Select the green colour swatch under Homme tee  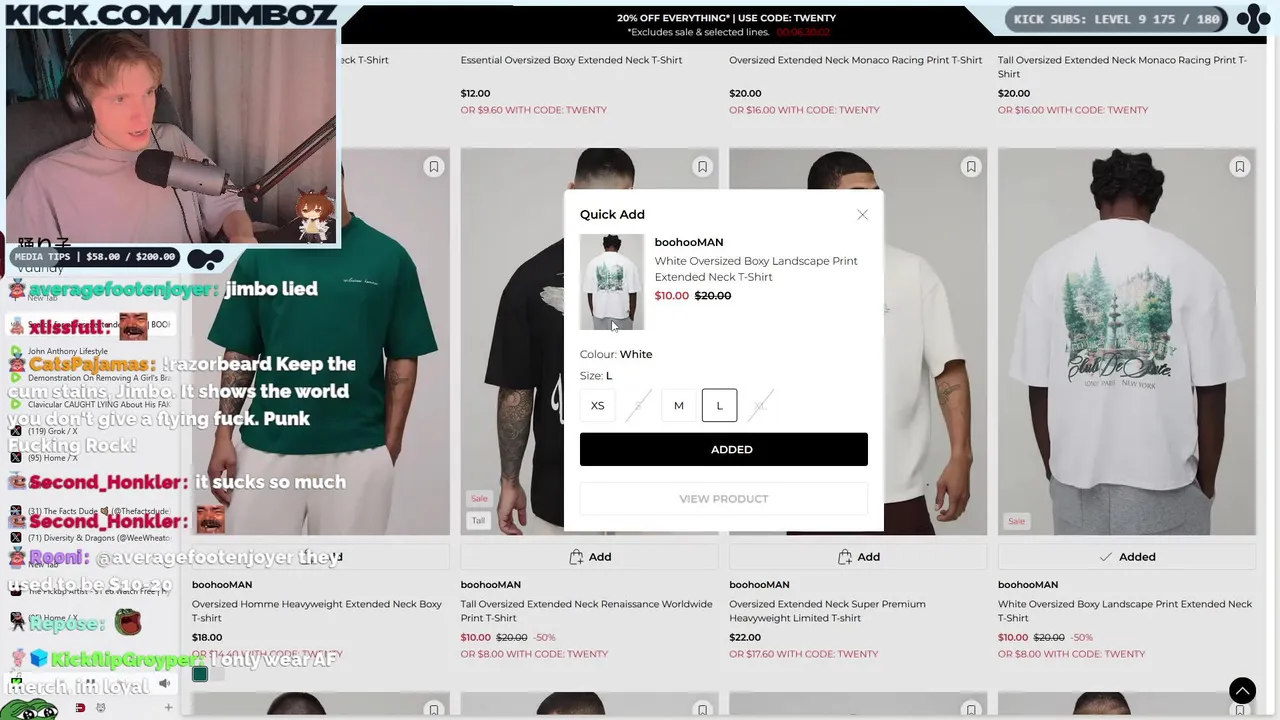pos(200,674)
